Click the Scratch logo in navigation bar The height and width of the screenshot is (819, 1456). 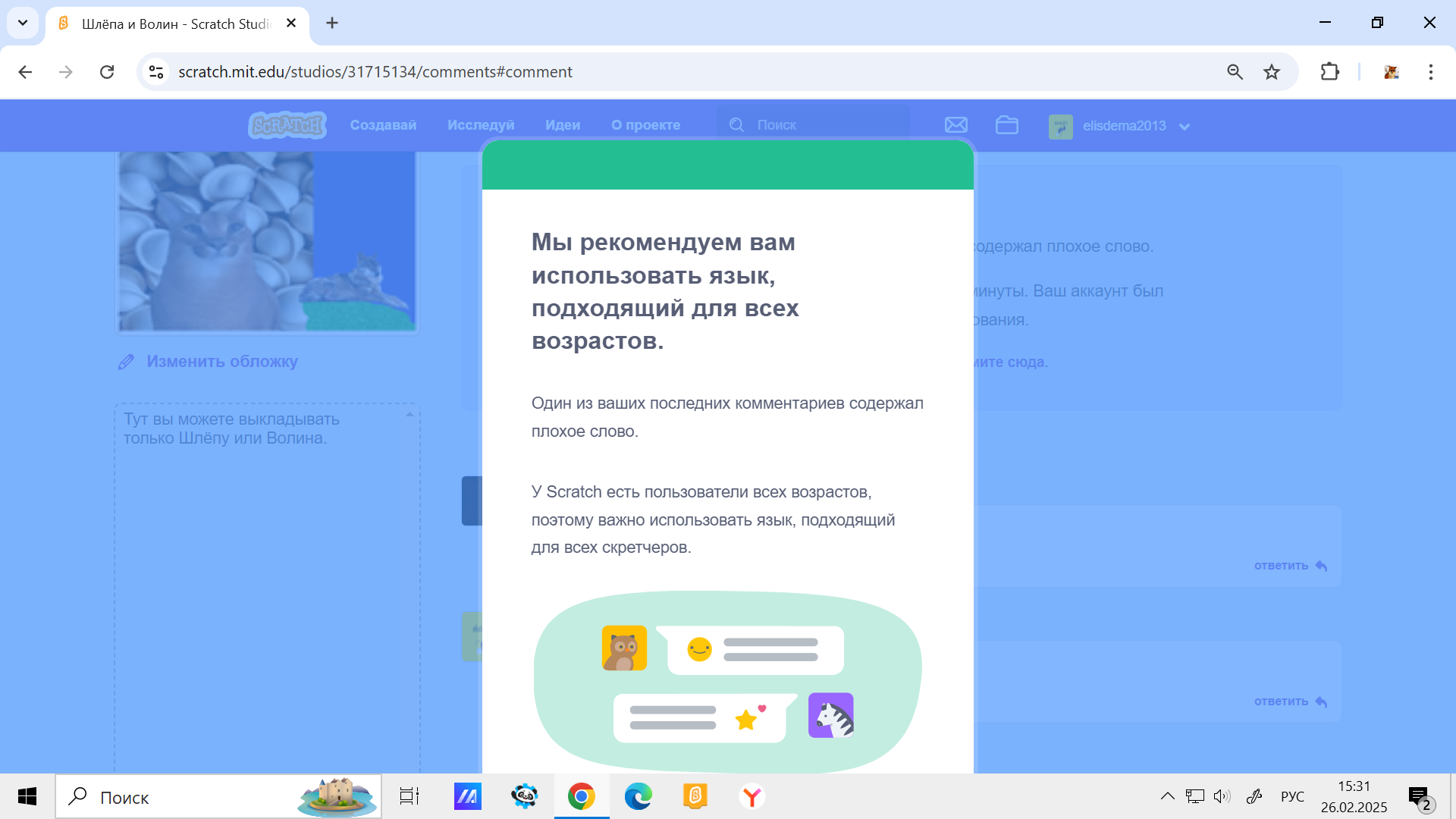tap(287, 125)
